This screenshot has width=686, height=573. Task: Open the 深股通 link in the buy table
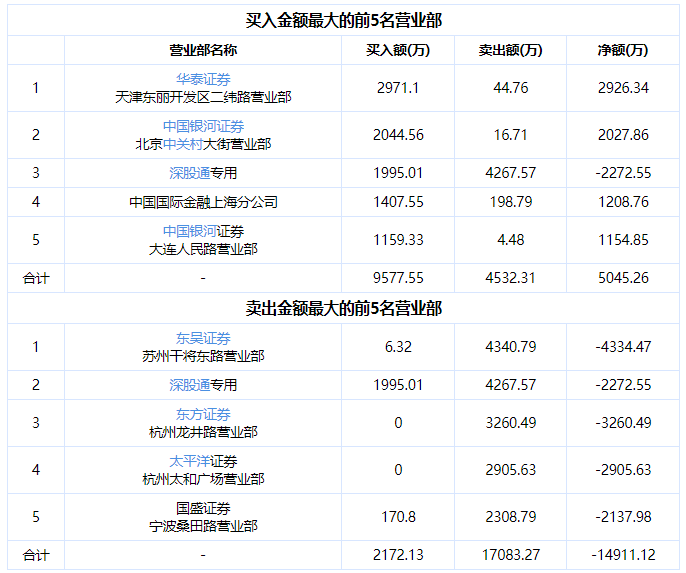(x=189, y=173)
